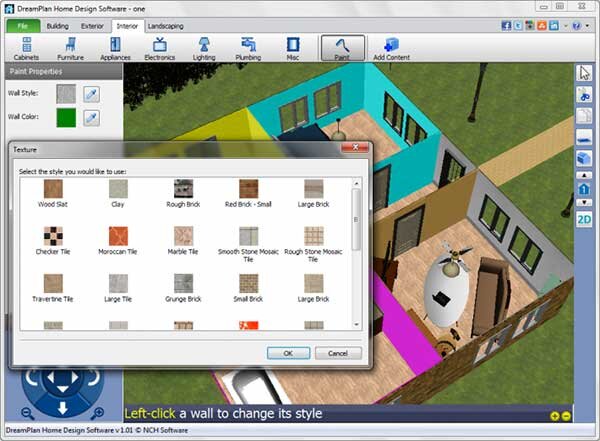600x441 pixels.
Task: Click the Twitter share icon
Action: click(x=518, y=26)
